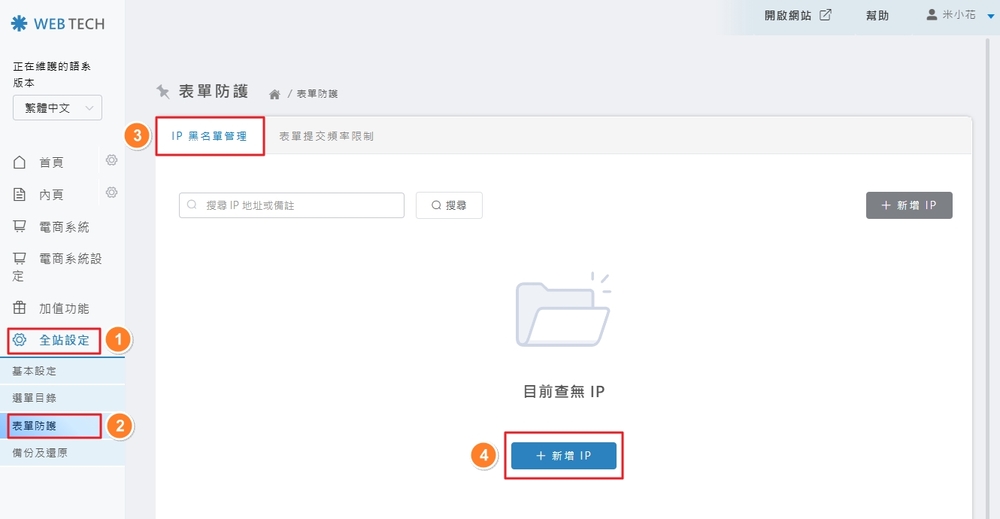Select the IP 黑名單管理 tab

[210, 135]
